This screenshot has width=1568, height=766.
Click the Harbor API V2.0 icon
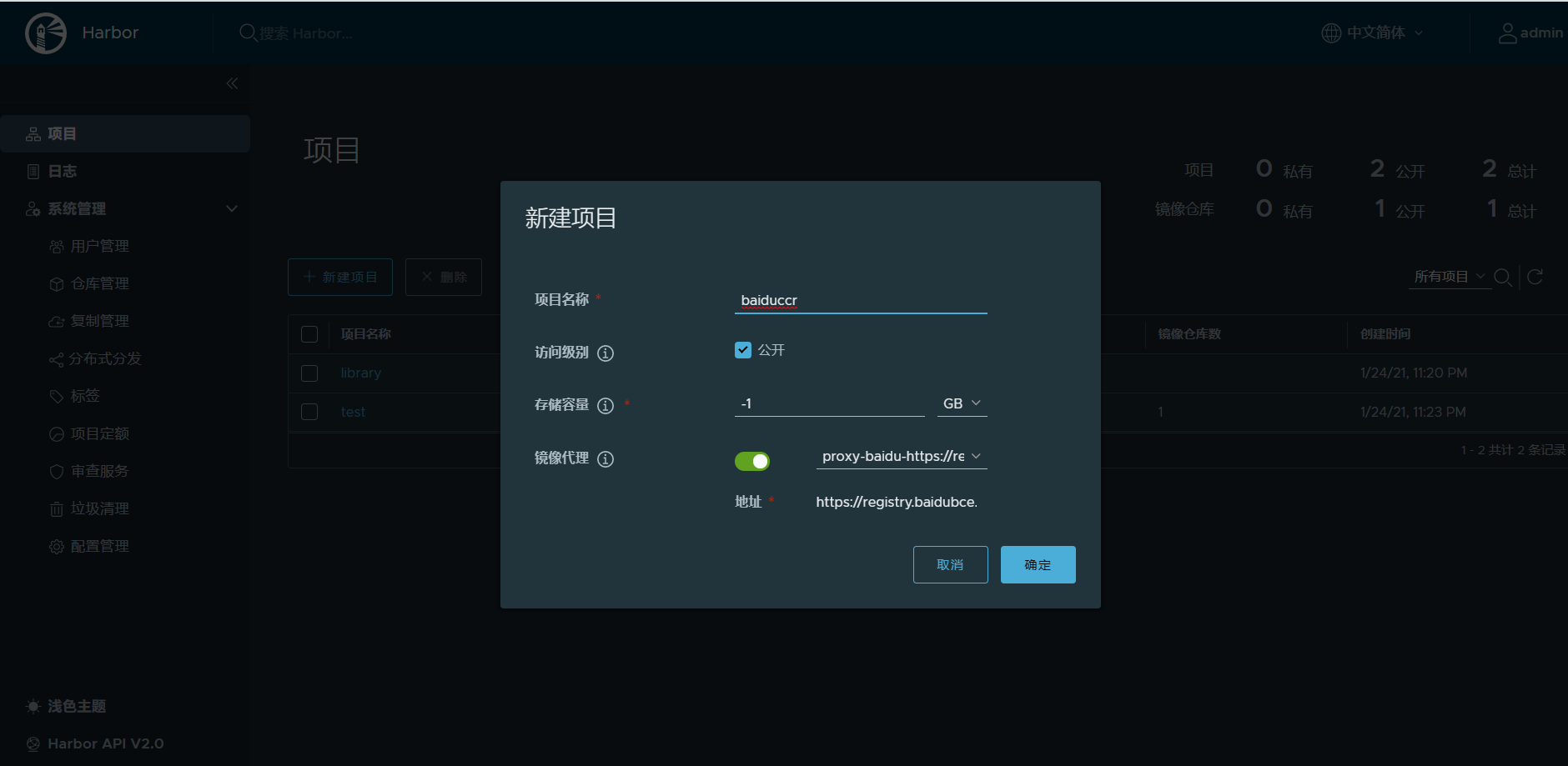33,743
